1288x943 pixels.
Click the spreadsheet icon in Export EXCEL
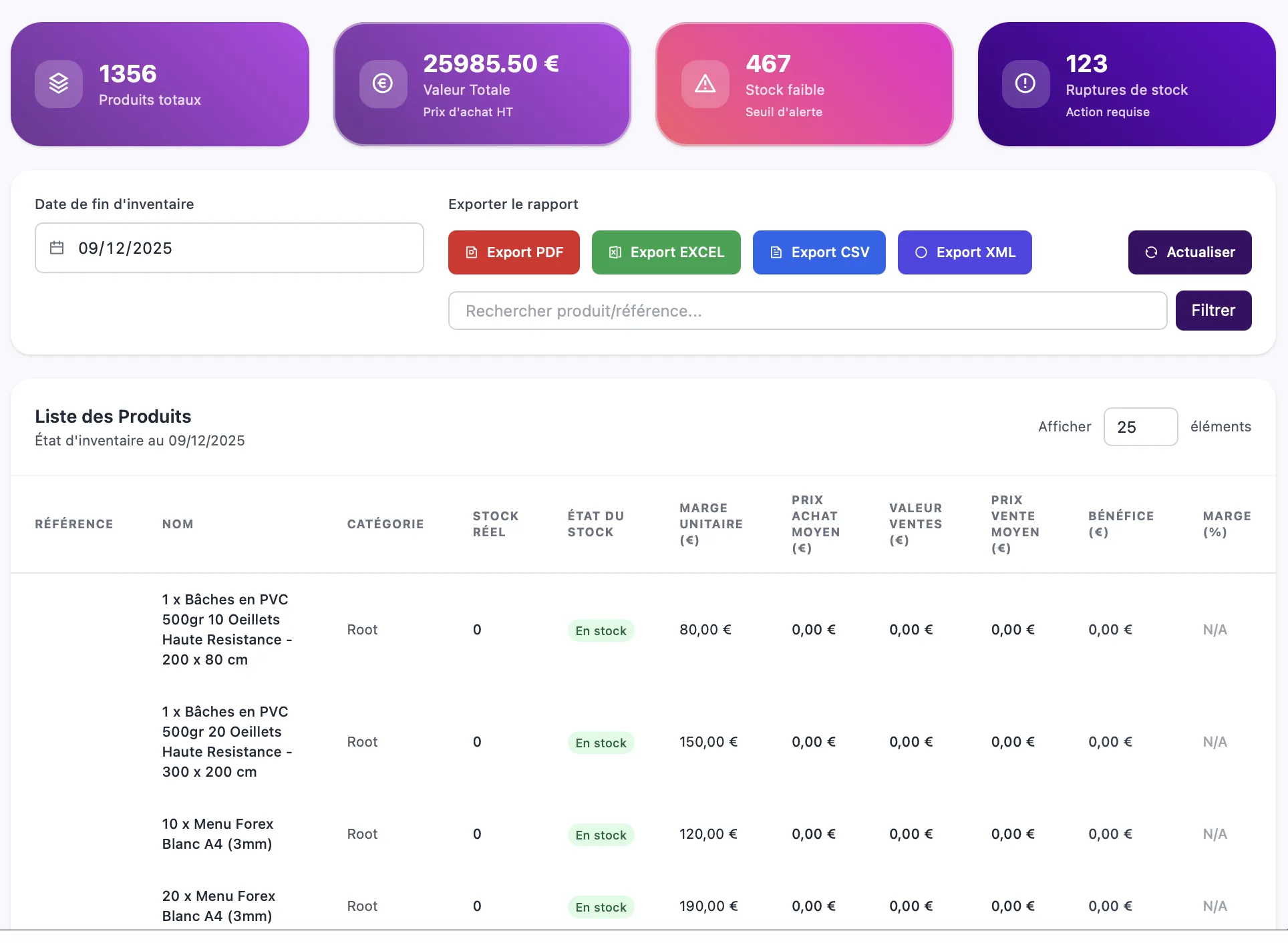pyautogui.click(x=615, y=252)
